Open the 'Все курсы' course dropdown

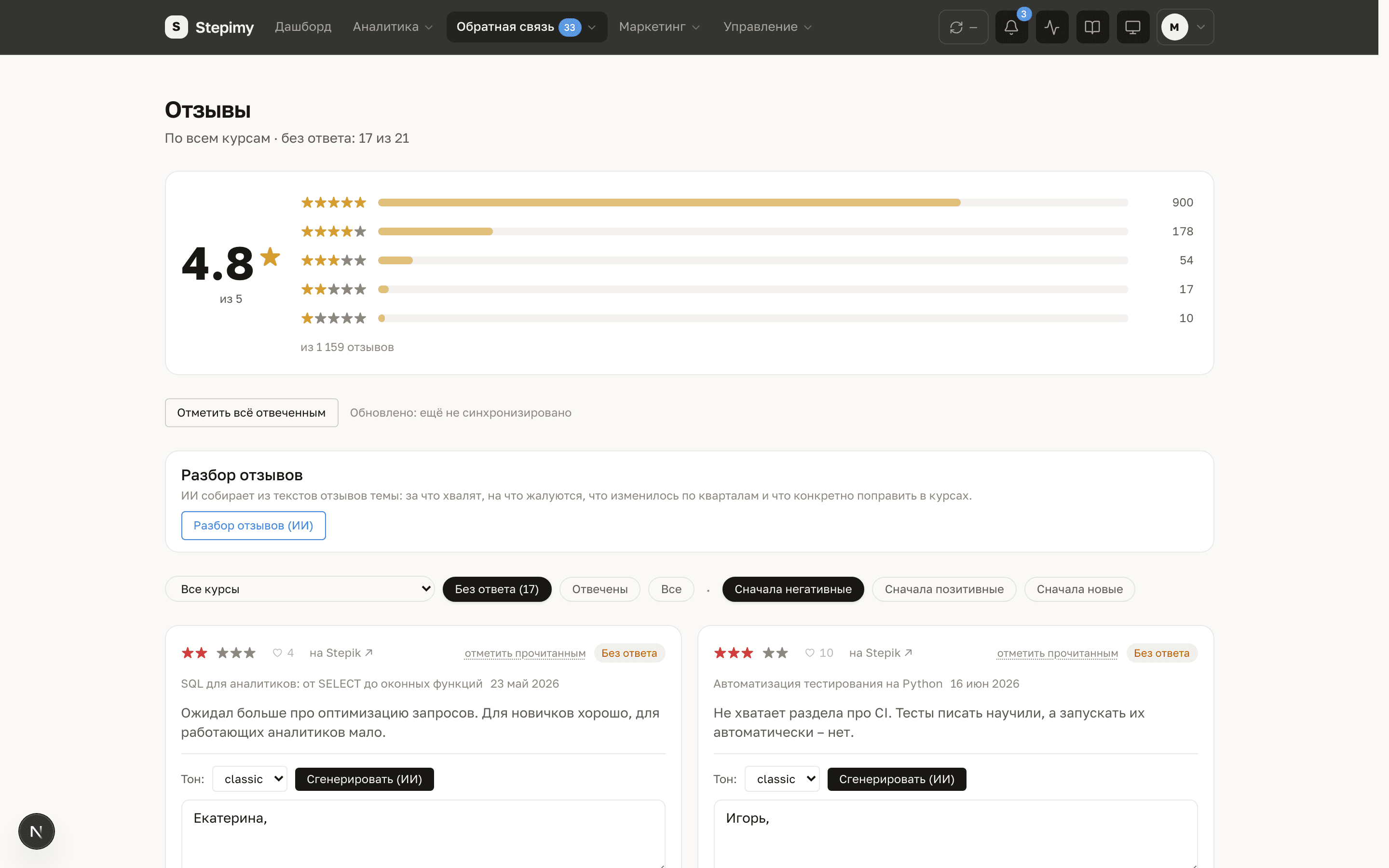click(x=300, y=589)
